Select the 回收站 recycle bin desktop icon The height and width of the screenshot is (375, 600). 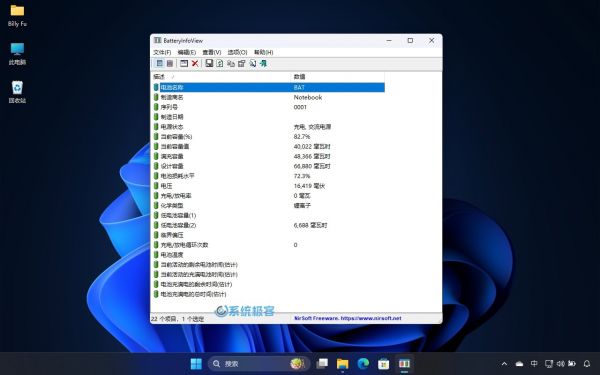17,92
